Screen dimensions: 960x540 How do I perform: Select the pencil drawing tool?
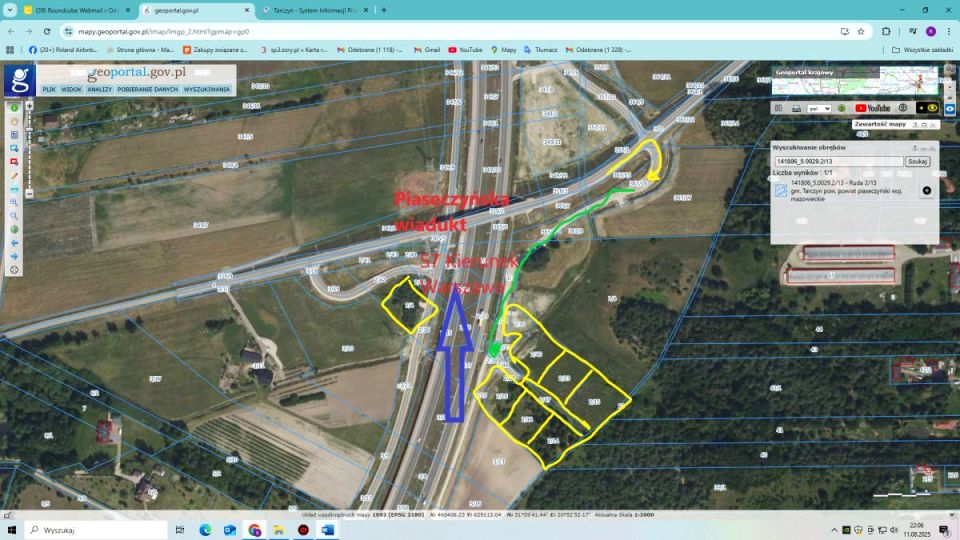click(x=14, y=175)
